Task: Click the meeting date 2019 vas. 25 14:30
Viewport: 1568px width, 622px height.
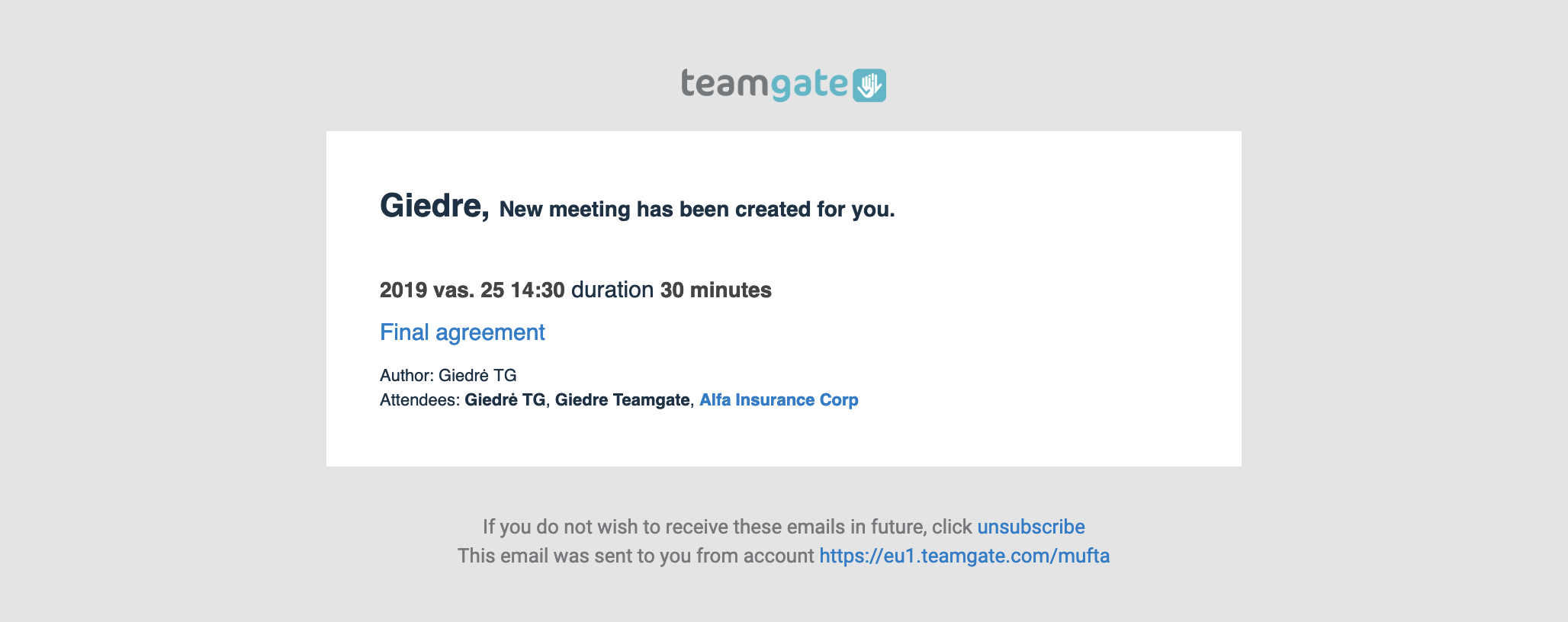Action: tap(472, 290)
